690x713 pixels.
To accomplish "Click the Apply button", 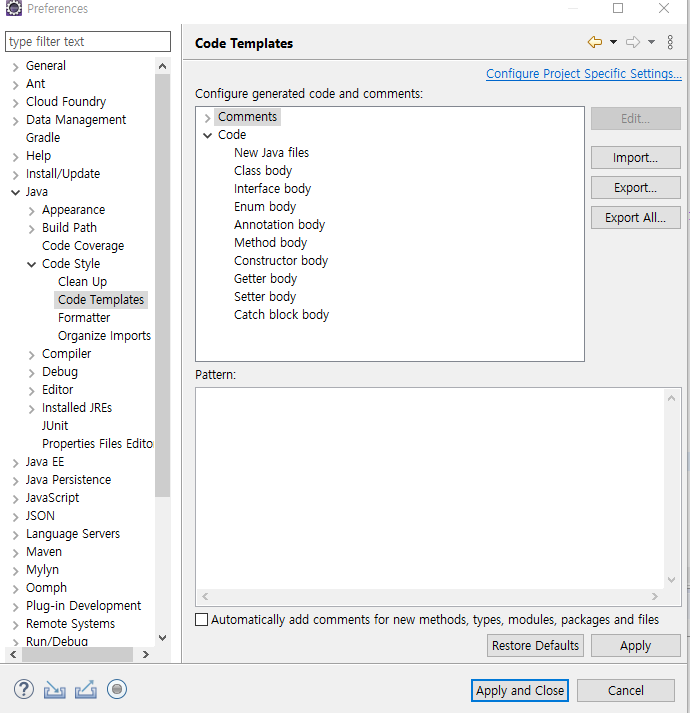I will 635,645.
